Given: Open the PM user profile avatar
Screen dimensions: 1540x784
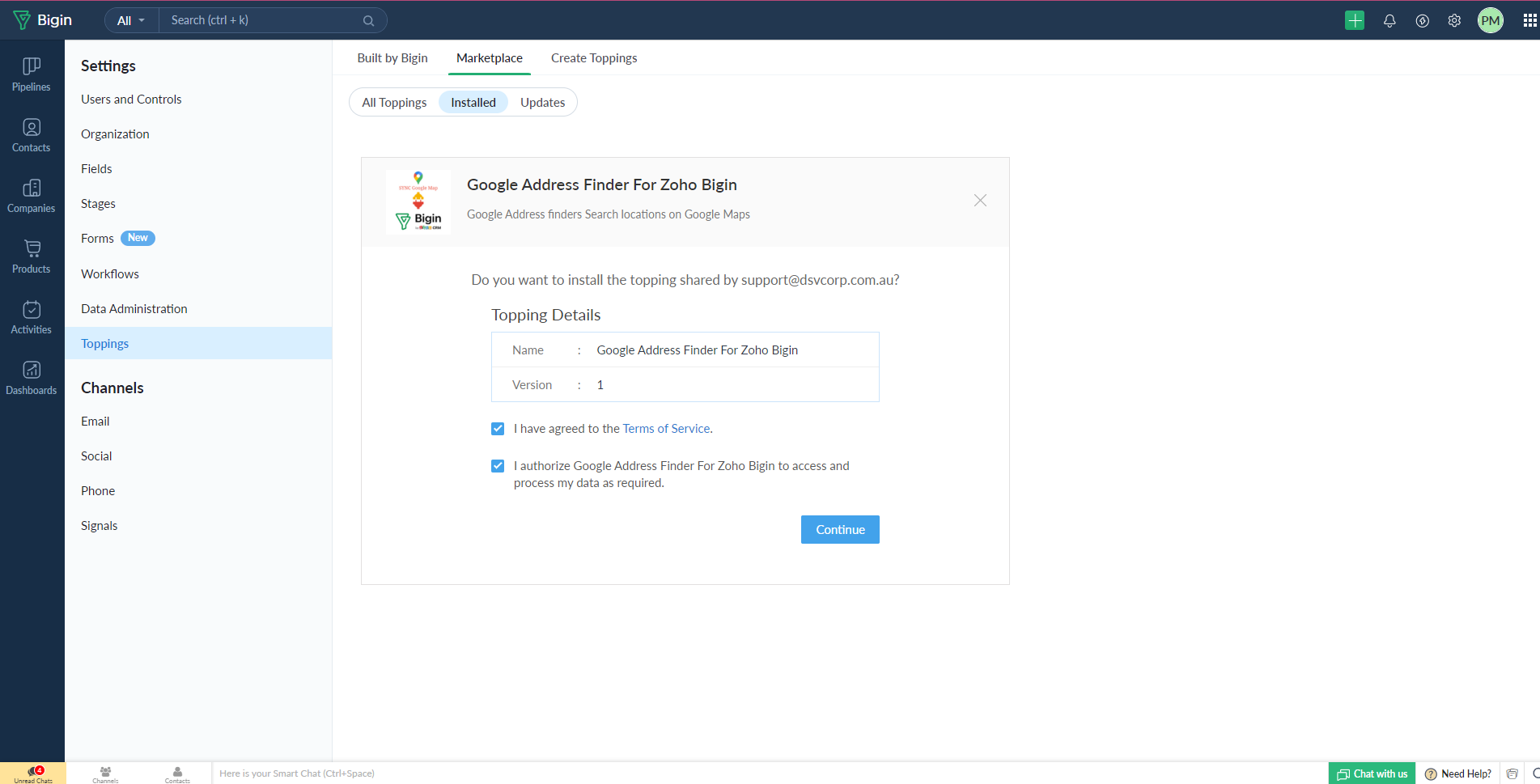Looking at the screenshot, I should click(x=1491, y=20).
